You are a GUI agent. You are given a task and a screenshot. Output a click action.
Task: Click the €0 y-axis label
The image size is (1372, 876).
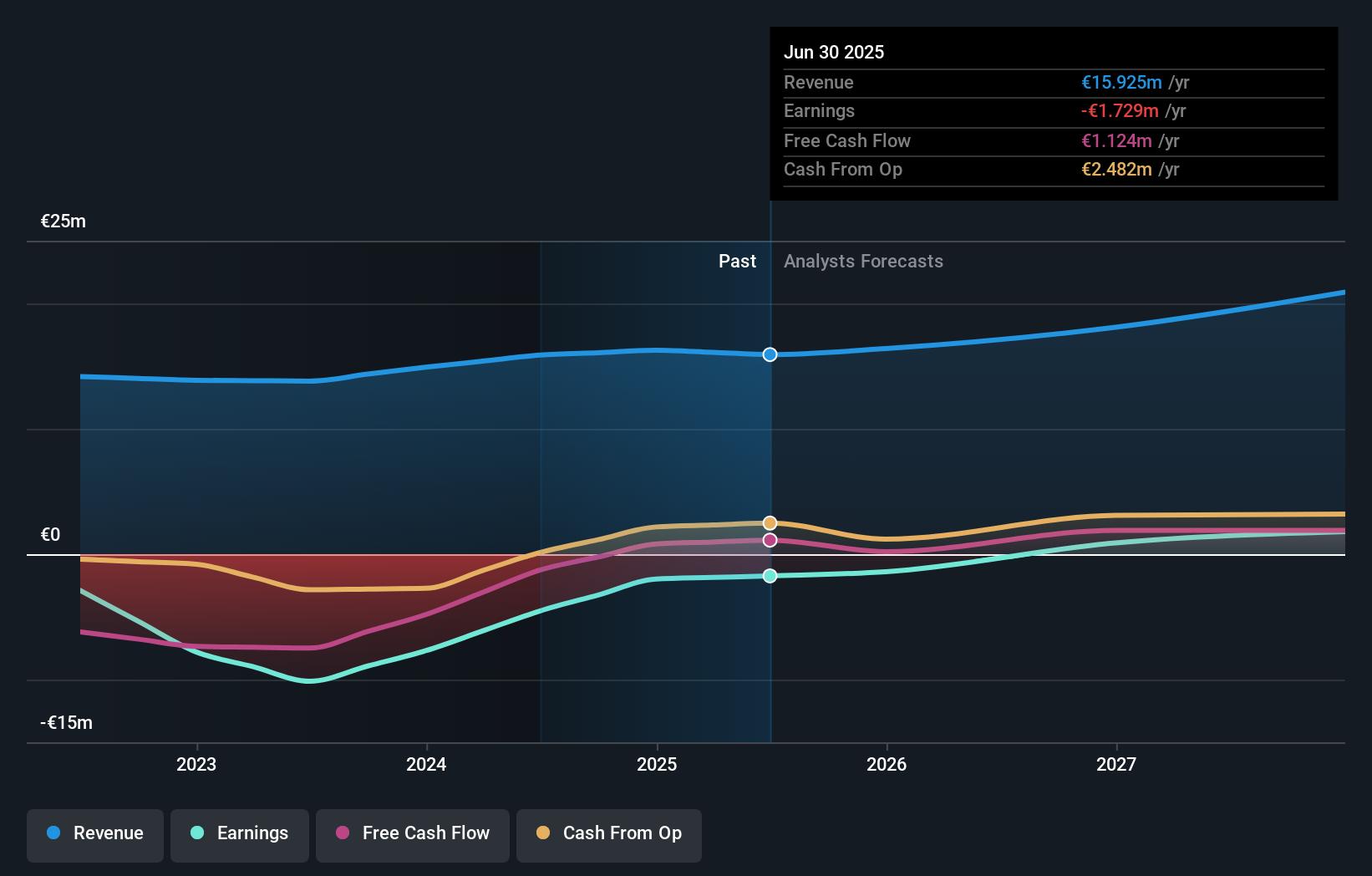pyautogui.click(x=50, y=535)
